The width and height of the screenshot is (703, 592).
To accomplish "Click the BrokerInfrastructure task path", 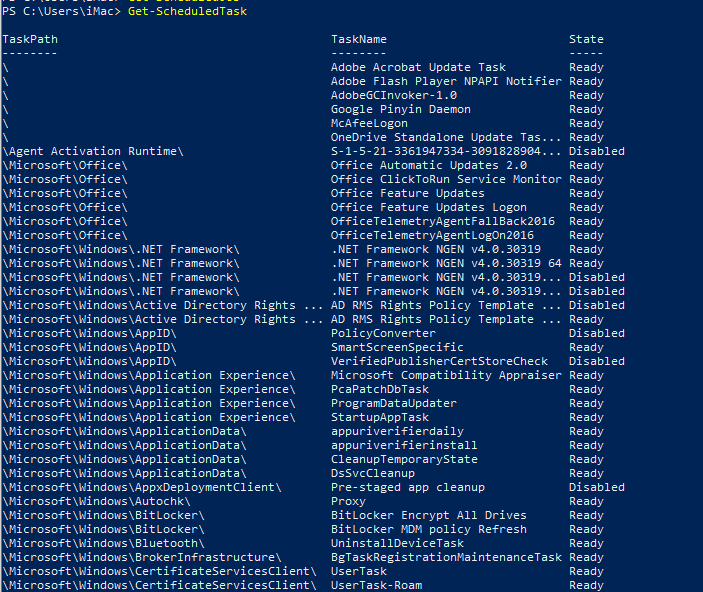I will [142, 557].
